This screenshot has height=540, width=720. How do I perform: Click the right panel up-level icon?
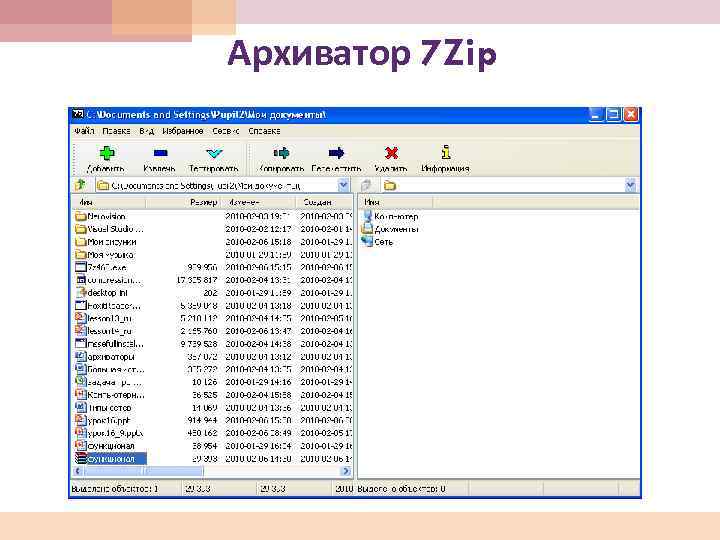coord(366,185)
